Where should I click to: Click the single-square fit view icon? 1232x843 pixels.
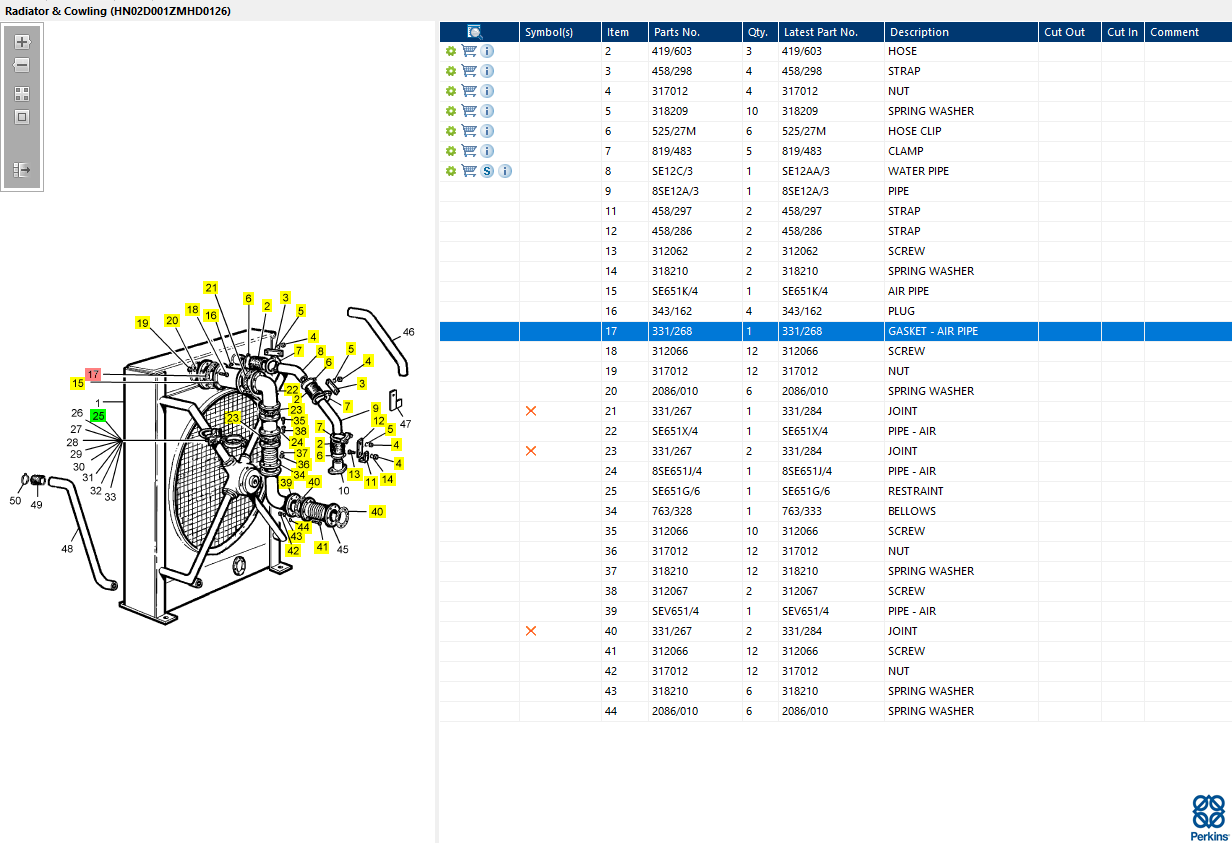tap(22, 117)
